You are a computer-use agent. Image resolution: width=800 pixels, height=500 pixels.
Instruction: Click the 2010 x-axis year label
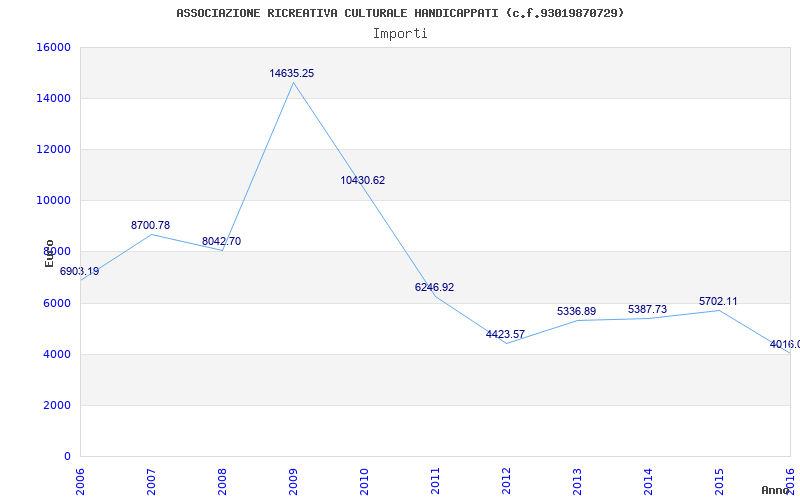(x=364, y=482)
